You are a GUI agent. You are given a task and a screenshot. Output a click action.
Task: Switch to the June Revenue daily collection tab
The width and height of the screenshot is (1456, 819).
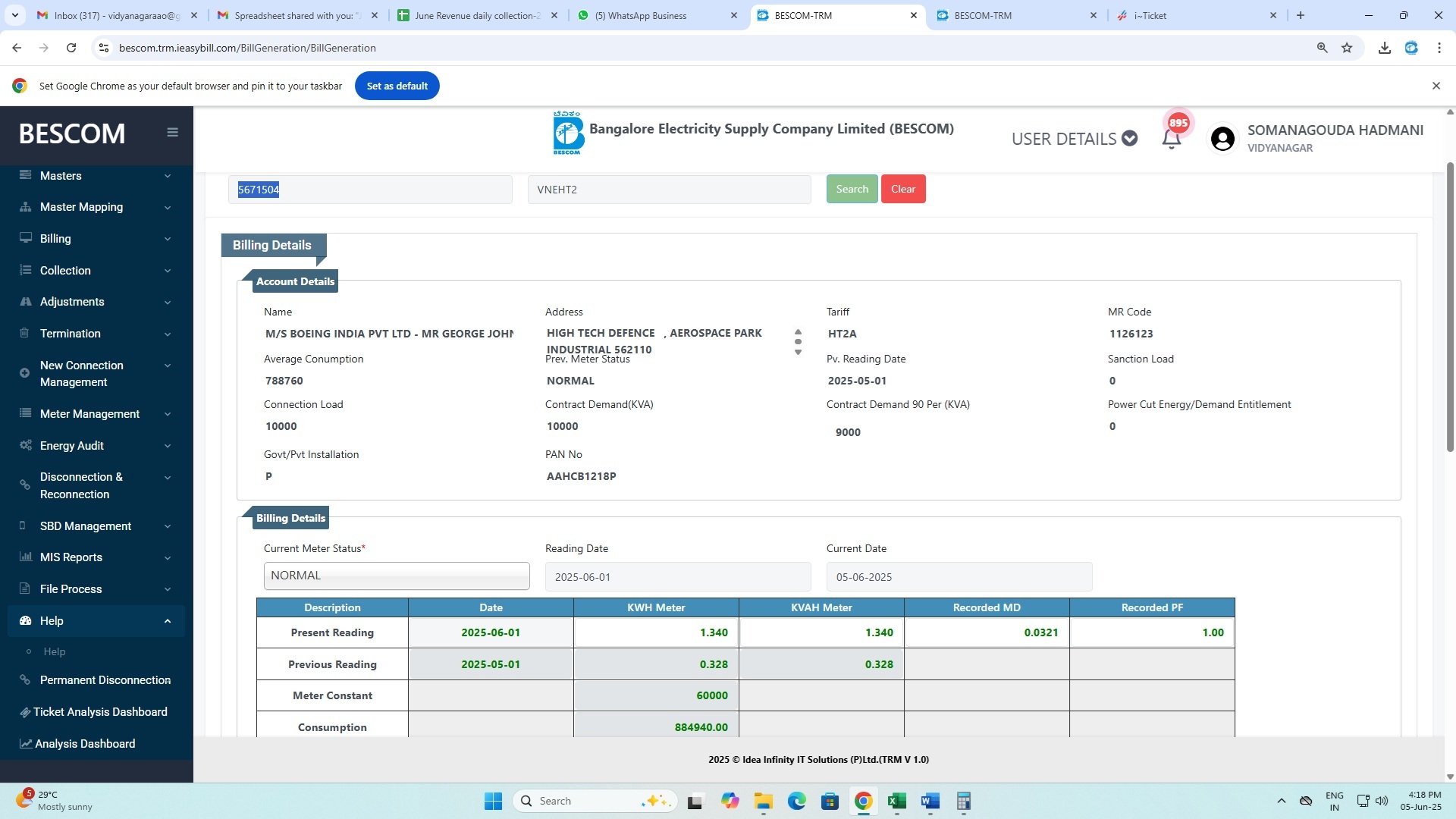coord(478,15)
